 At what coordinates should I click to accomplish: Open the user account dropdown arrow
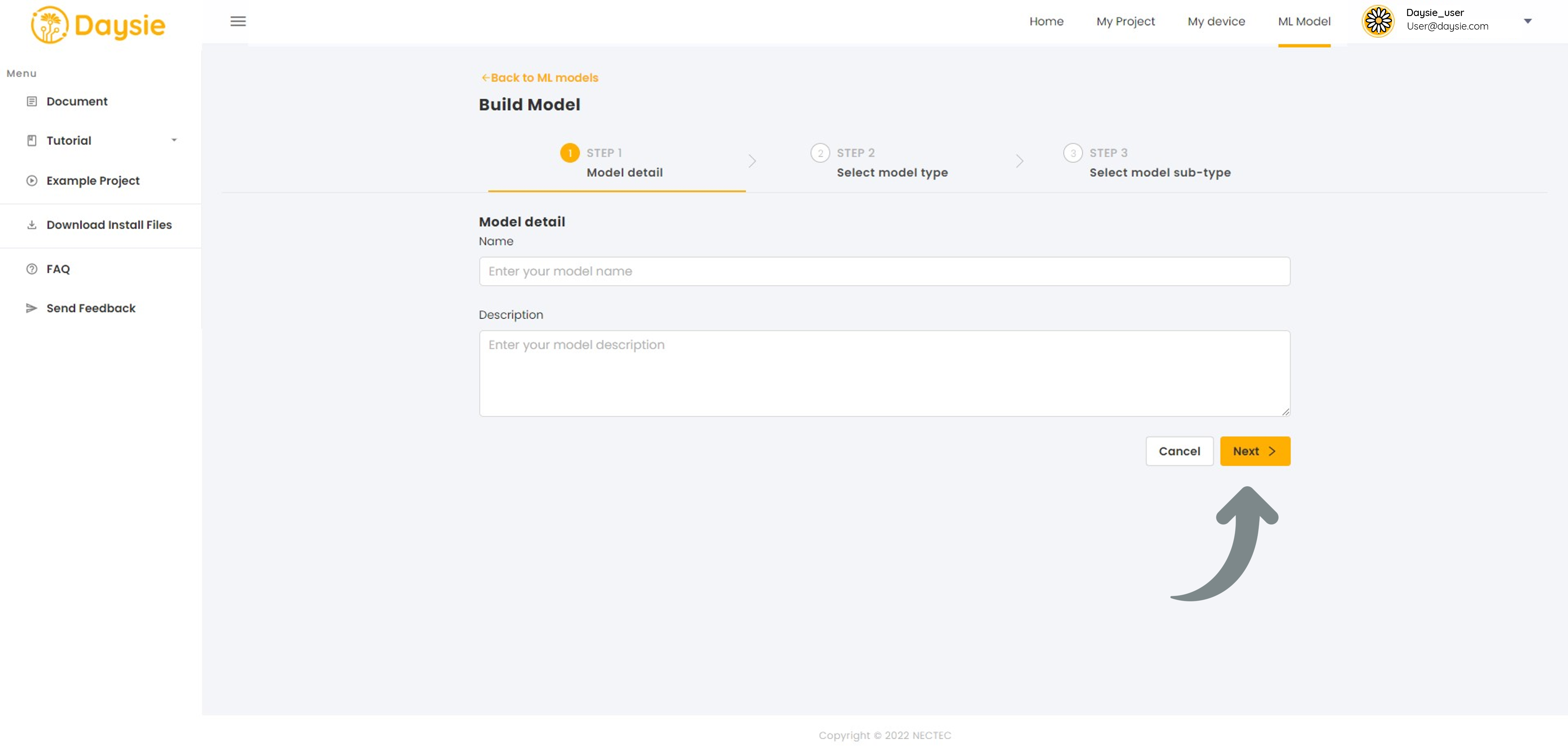(1527, 21)
